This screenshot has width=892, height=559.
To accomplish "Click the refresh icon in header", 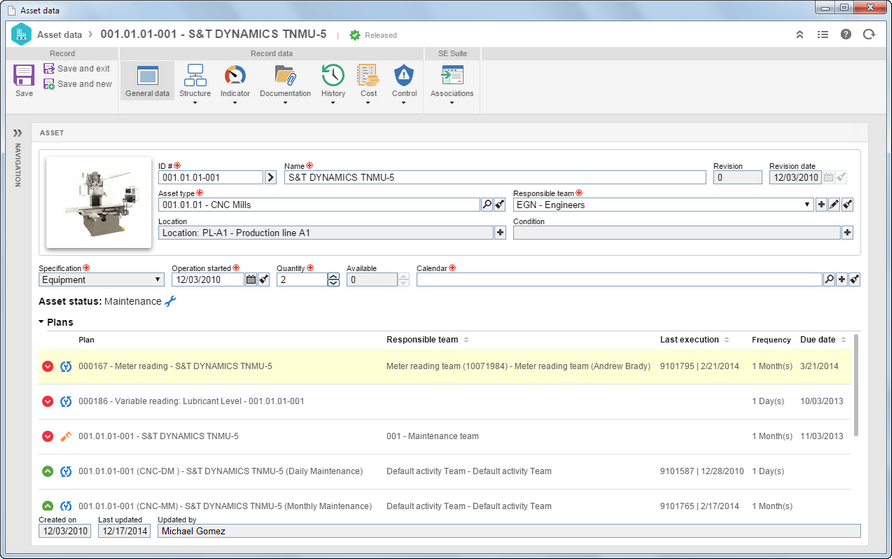I will [869, 35].
